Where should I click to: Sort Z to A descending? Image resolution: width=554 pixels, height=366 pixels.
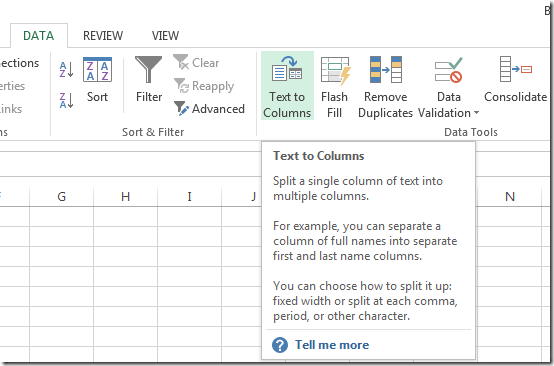point(66,101)
